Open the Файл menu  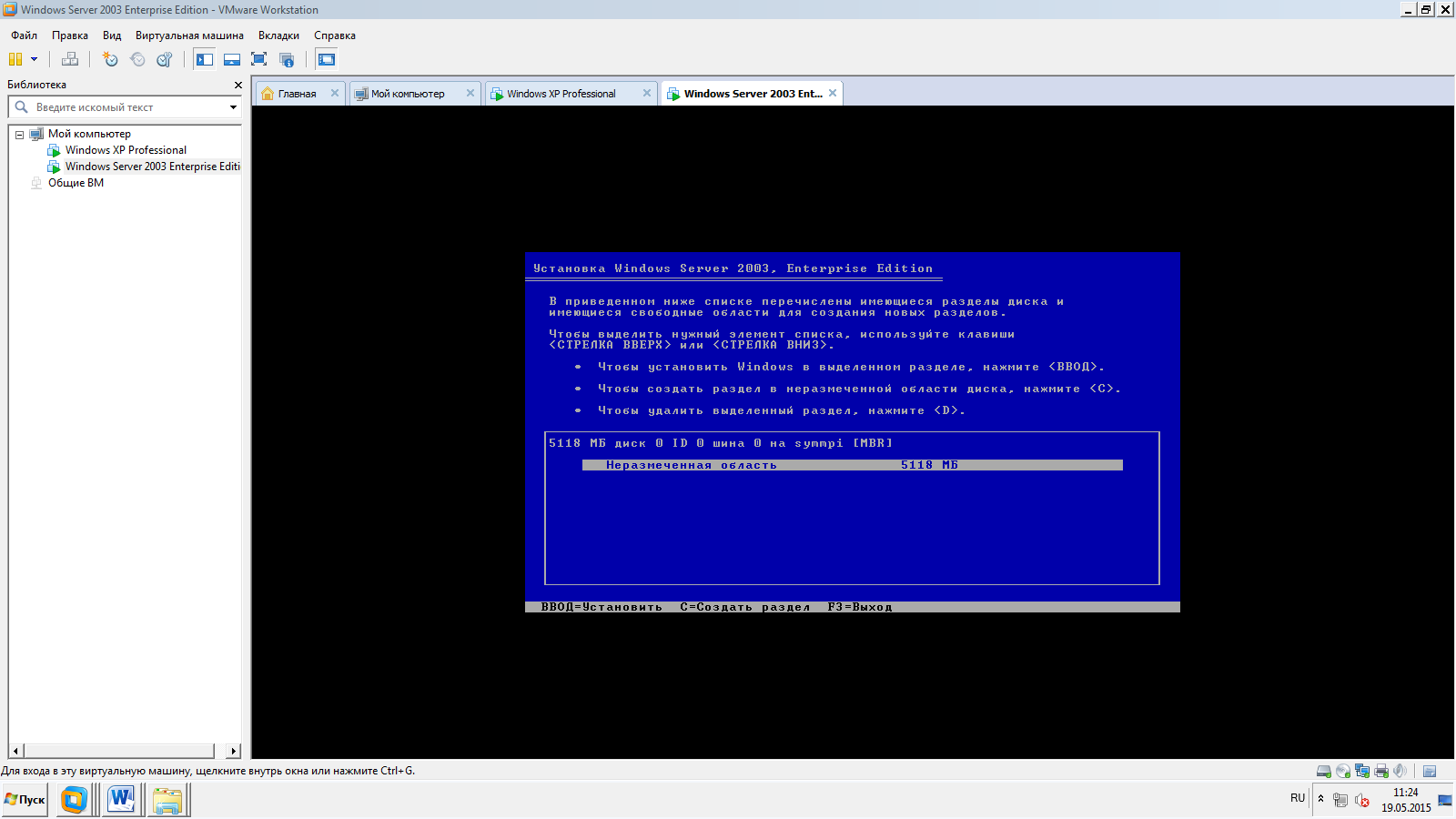click(25, 35)
